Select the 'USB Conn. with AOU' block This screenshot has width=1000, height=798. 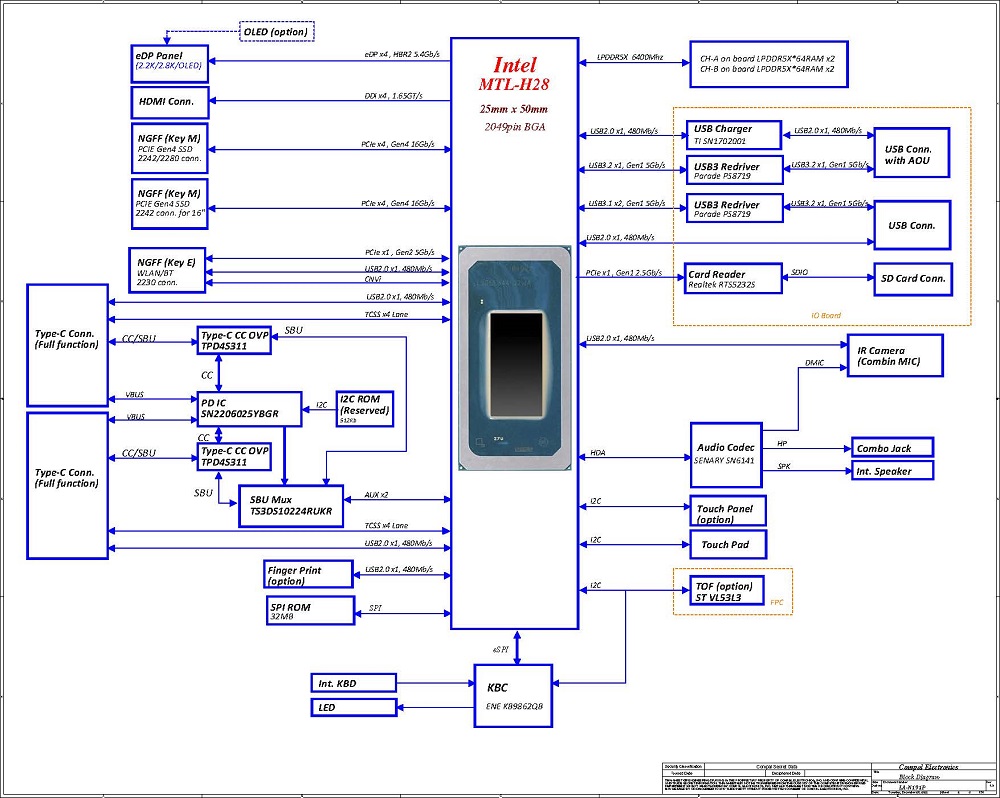click(x=912, y=153)
